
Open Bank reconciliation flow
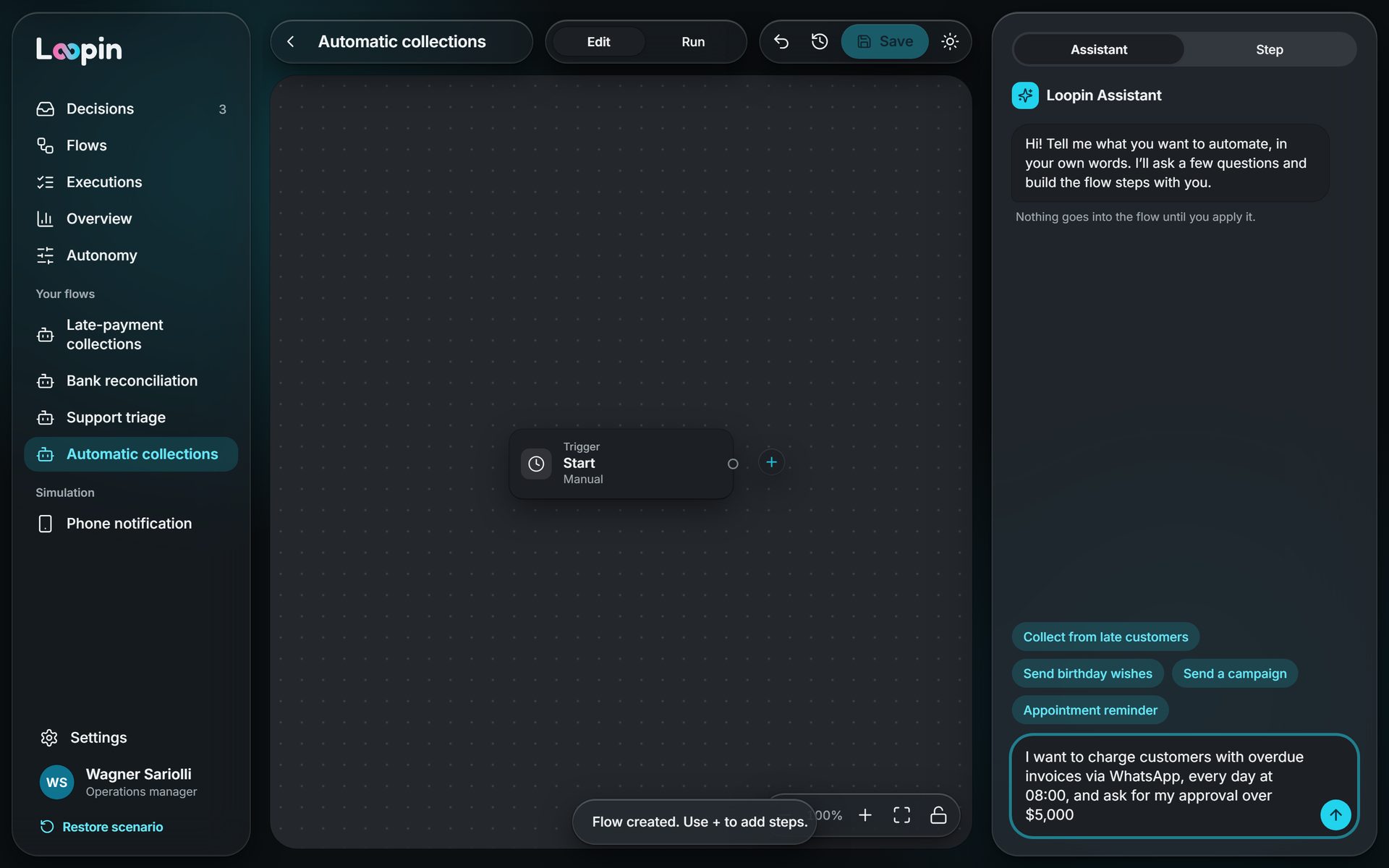pyautogui.click(x=131, y=380)
